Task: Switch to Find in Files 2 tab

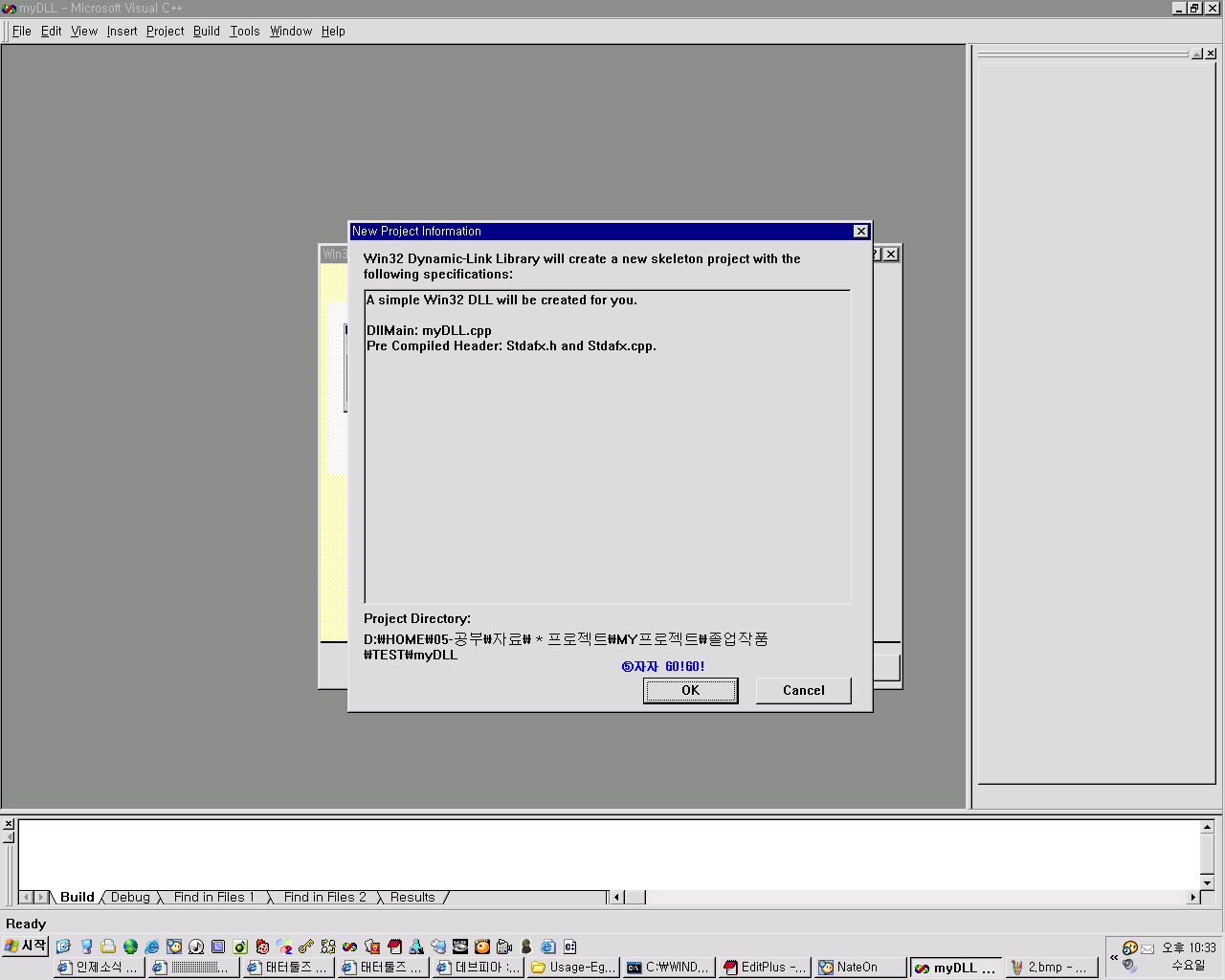Action: [324, 897]
